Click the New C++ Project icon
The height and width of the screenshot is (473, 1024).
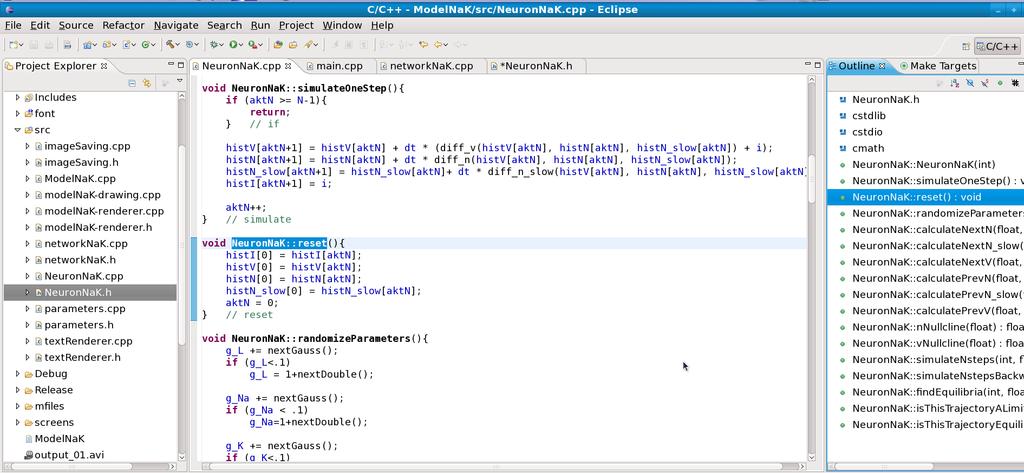click(86, 44)
